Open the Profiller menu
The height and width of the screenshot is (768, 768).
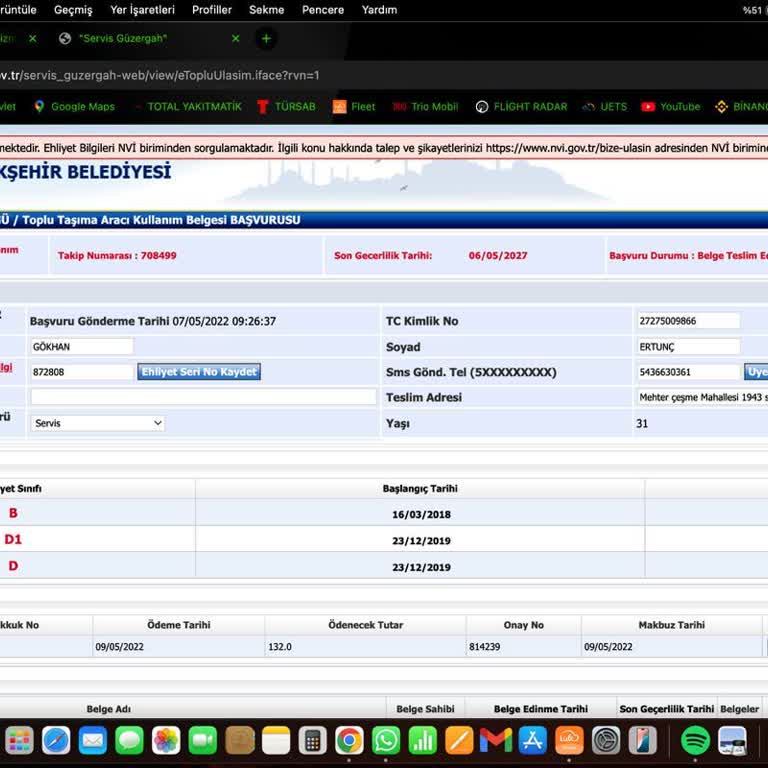pyautogui.click(x=212, y=10)
